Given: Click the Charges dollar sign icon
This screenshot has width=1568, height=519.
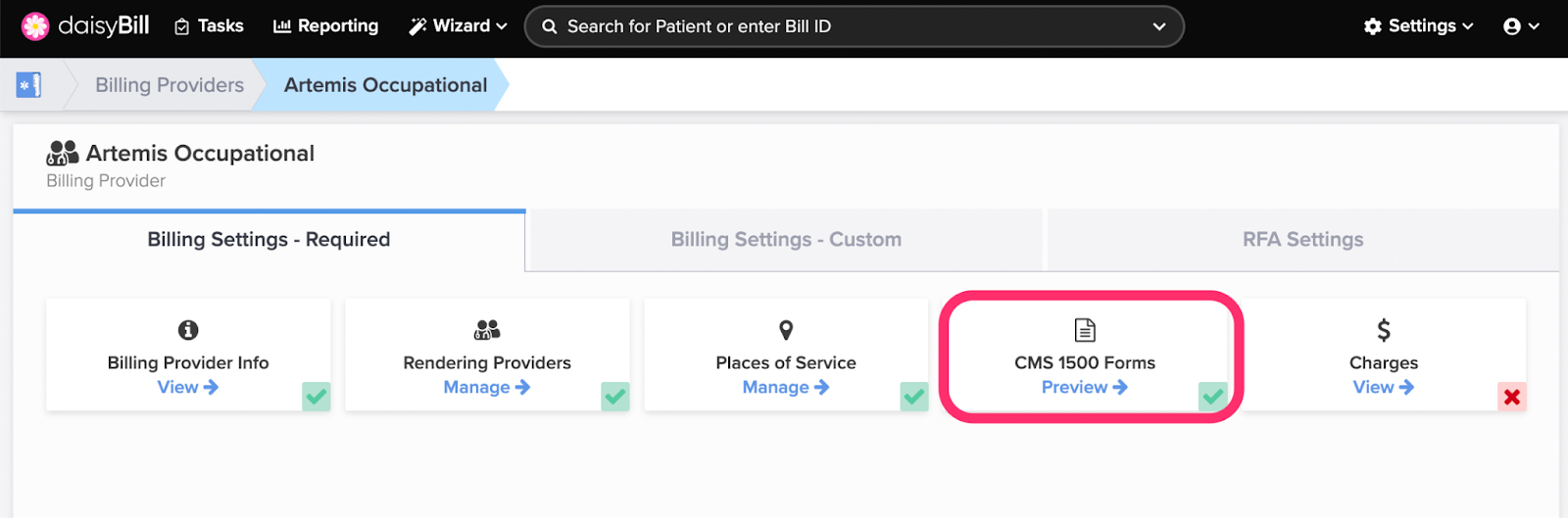Looking at the screenshot, I should coord(1384,330).
